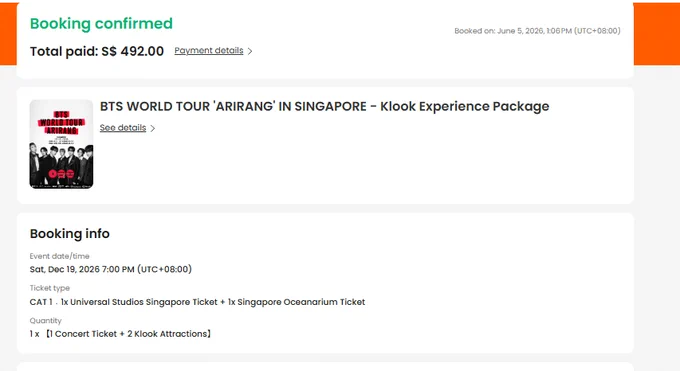Click the chevron arrow next to See details
The height and width of the screenshot is (371, 680).
(152, 128)
